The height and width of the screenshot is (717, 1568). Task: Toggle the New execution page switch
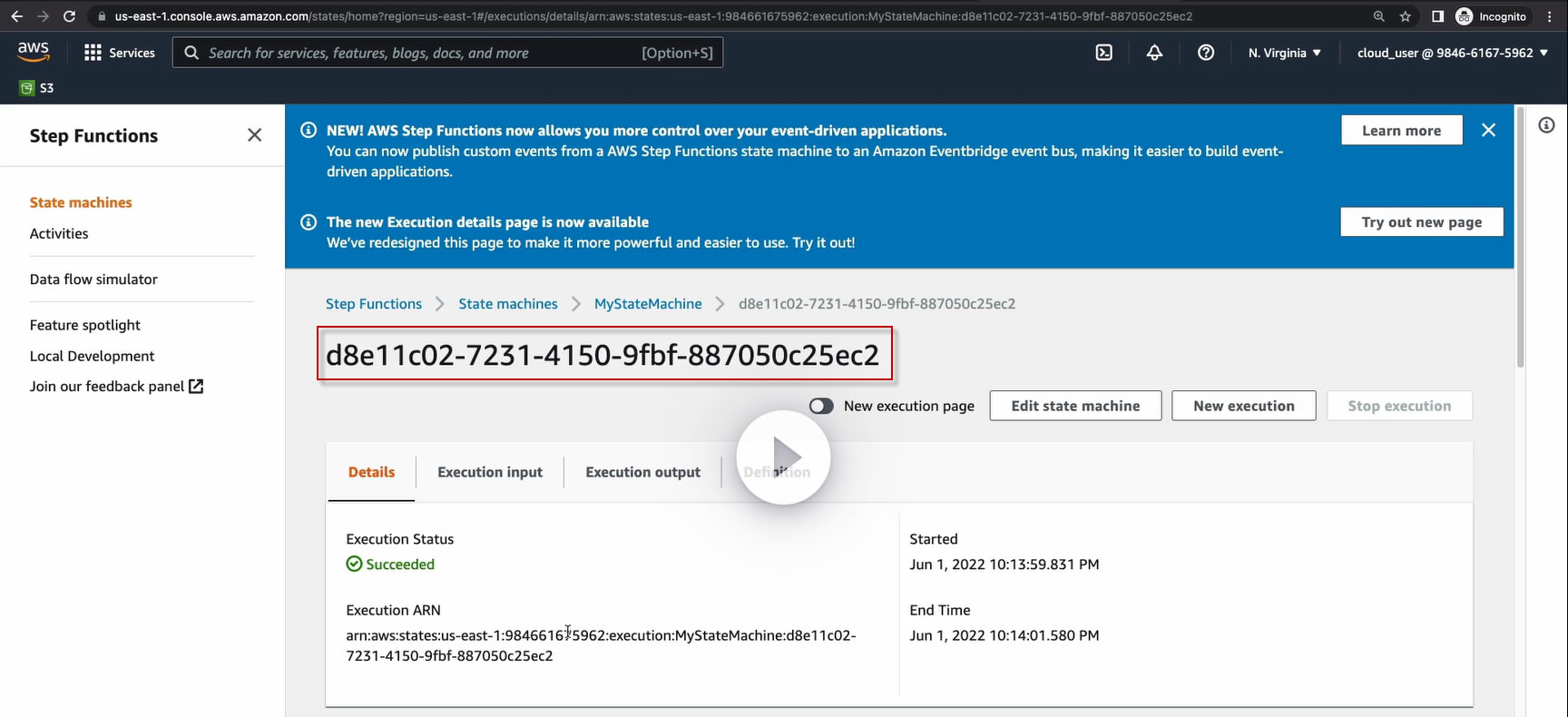click(x=821, y=406)
